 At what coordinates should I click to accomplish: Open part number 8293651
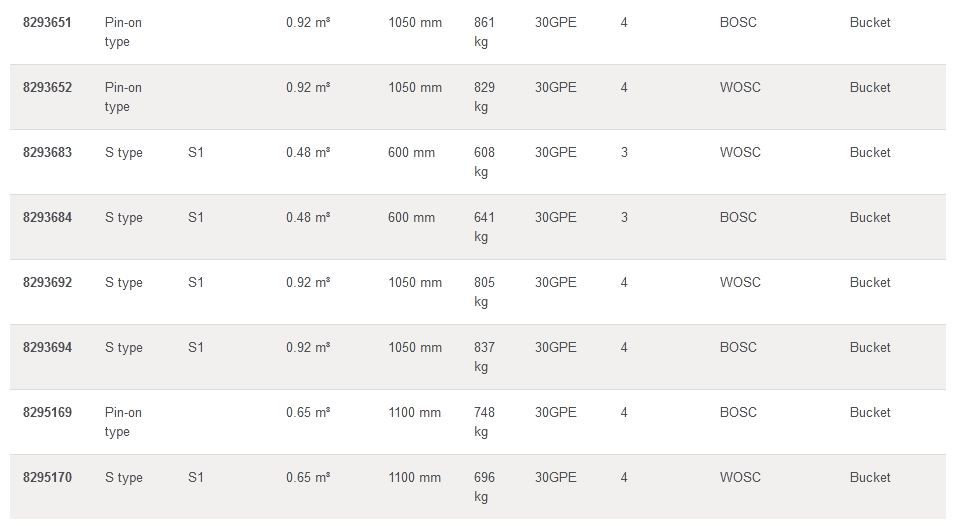coord(47,22)
